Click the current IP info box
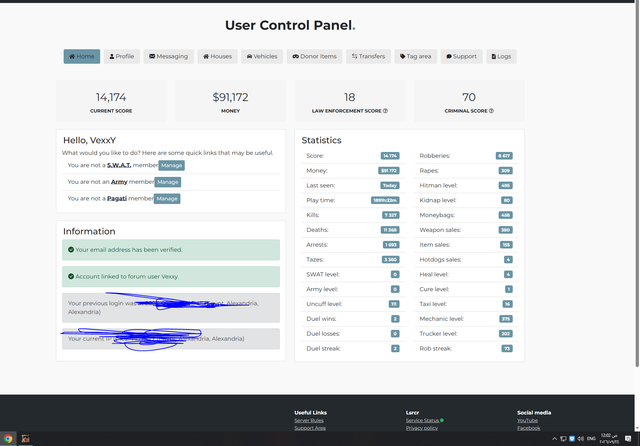The height and width of the screenshot is (446, 640). coord(171,339)
